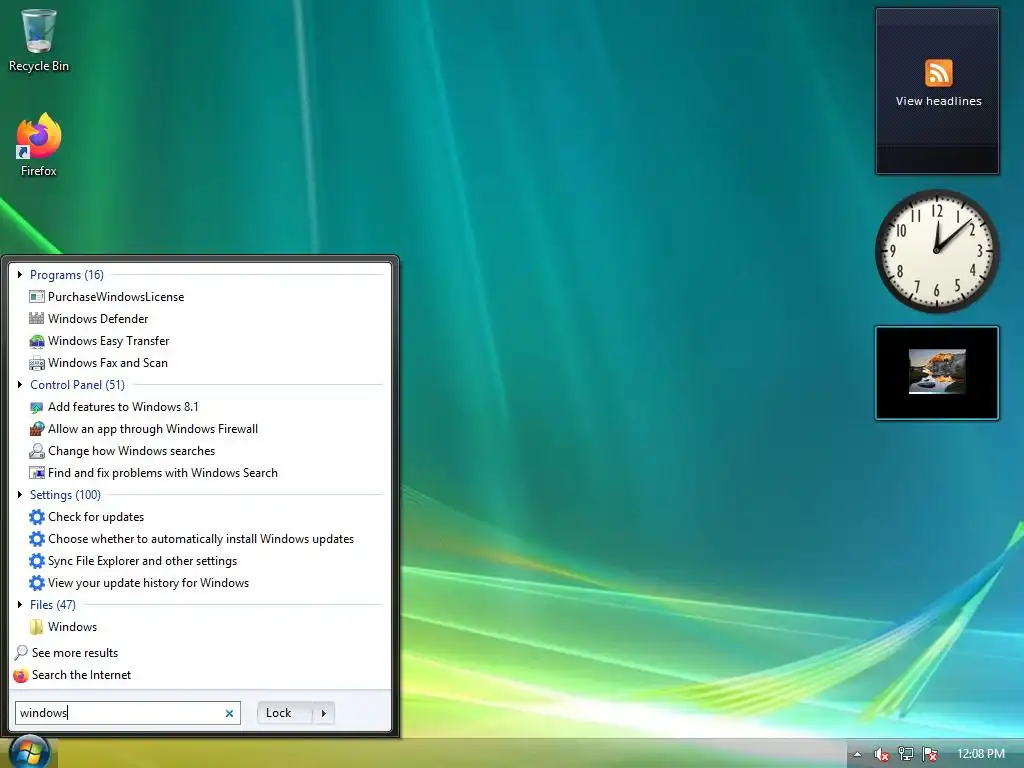Screen dimensions: 1024x768
Task: Clear the search box with the X button
Action: (229, 713)
